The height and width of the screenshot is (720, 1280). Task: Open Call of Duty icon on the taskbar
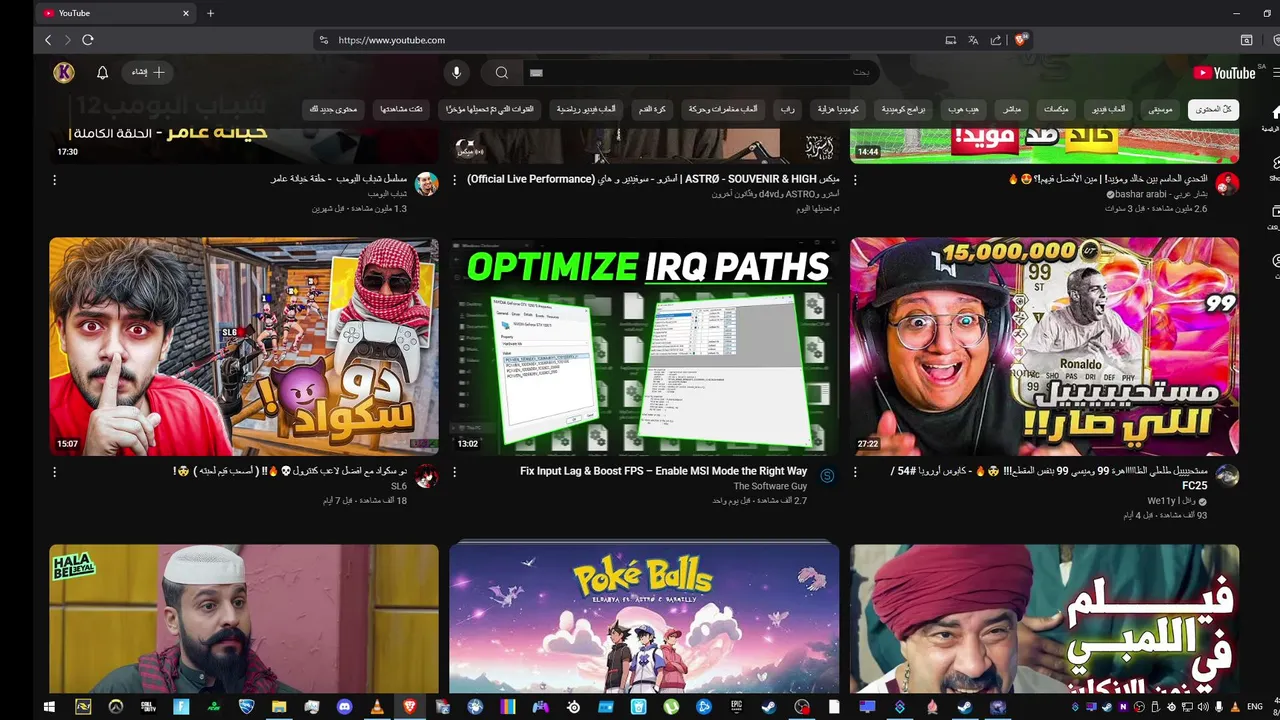coord(148,707)
